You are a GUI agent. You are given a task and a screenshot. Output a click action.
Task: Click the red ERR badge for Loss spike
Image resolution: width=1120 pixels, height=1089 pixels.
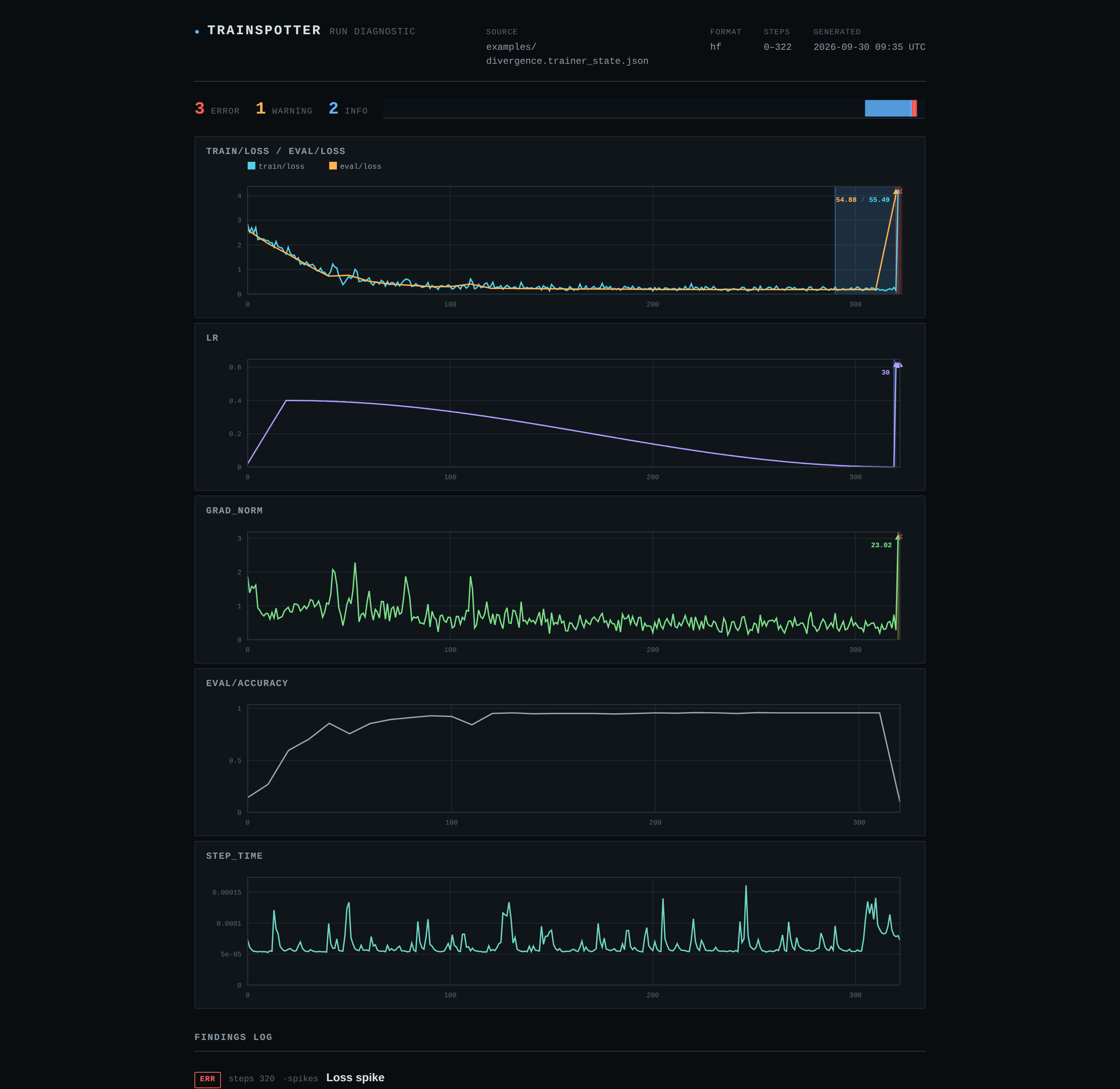click(208, 1079)
